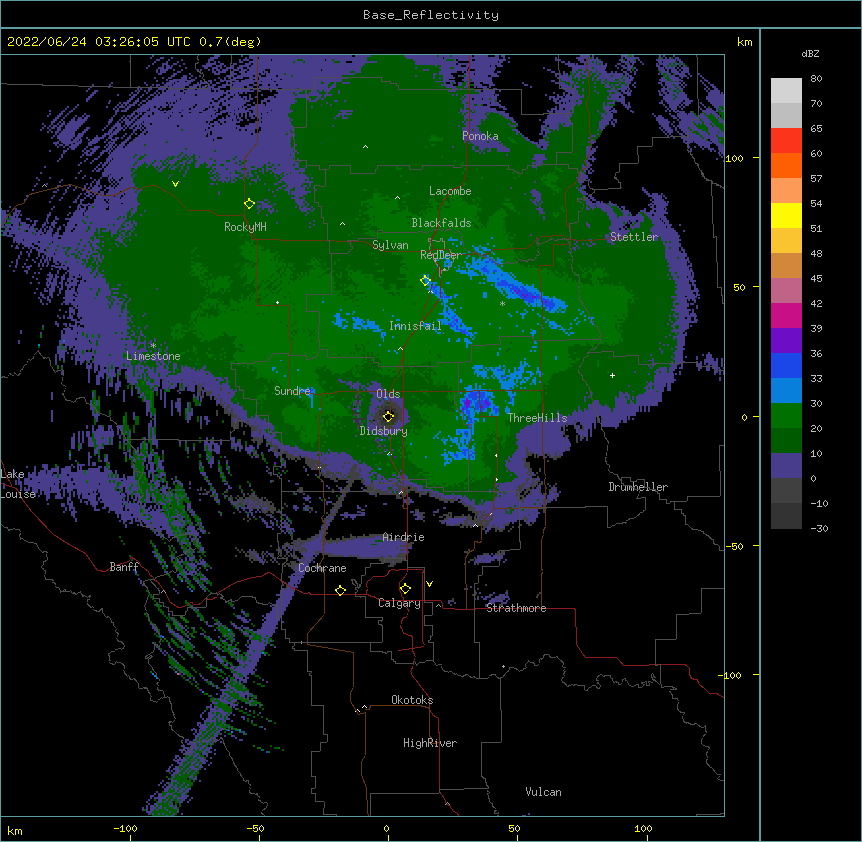Click the Stettler city label
This screenshot has height=842, width=862.
(x=634, y=237)
